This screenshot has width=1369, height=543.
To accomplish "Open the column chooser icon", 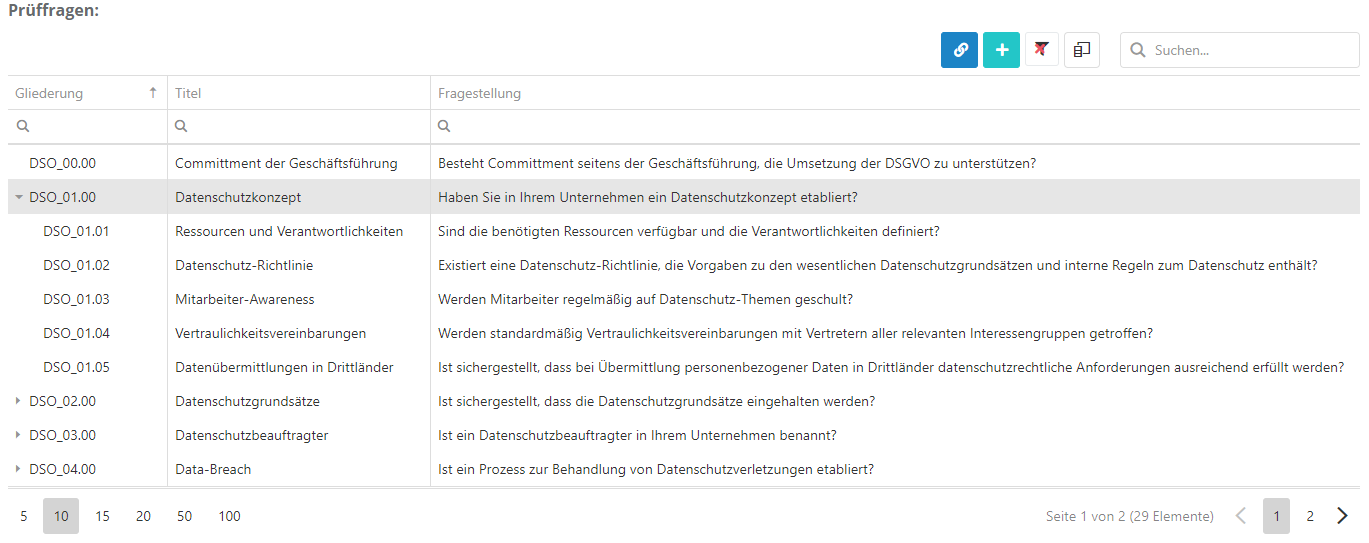I will [1081, 50].
